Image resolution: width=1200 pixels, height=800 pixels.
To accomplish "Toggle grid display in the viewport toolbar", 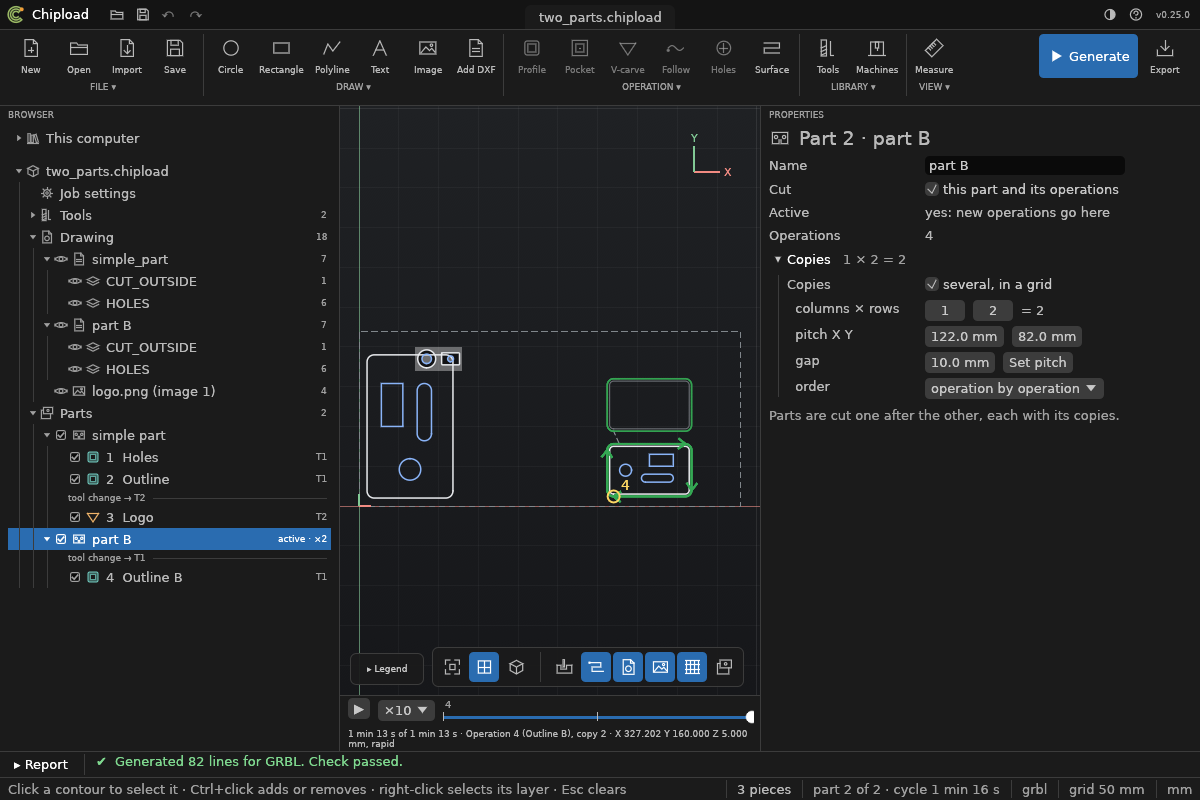I will [x=692, y=667].
